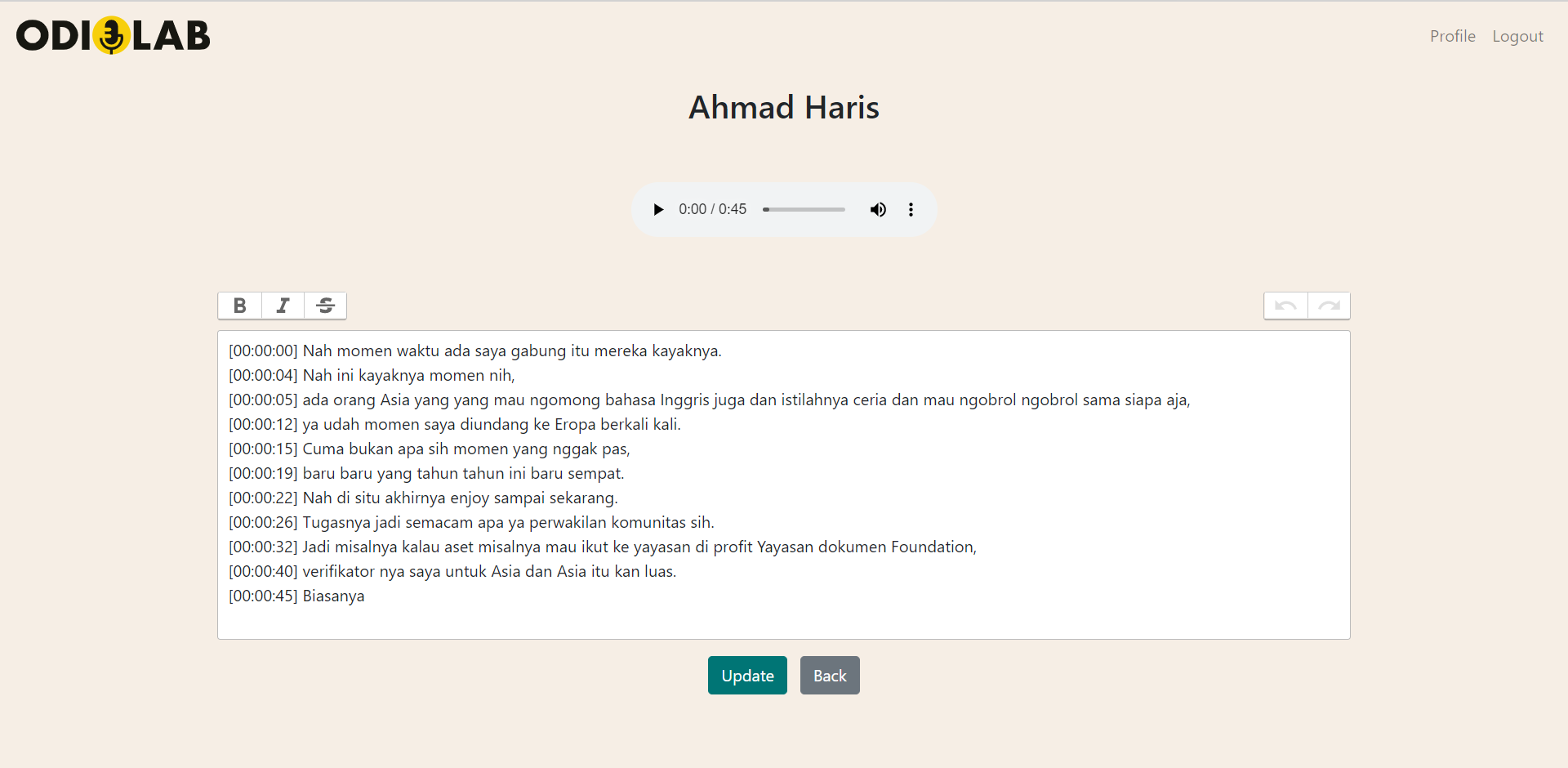Click the Ahmad Haris heading
The width and height of the screenshot is (1568, 768).
click(x=784, y=107)
